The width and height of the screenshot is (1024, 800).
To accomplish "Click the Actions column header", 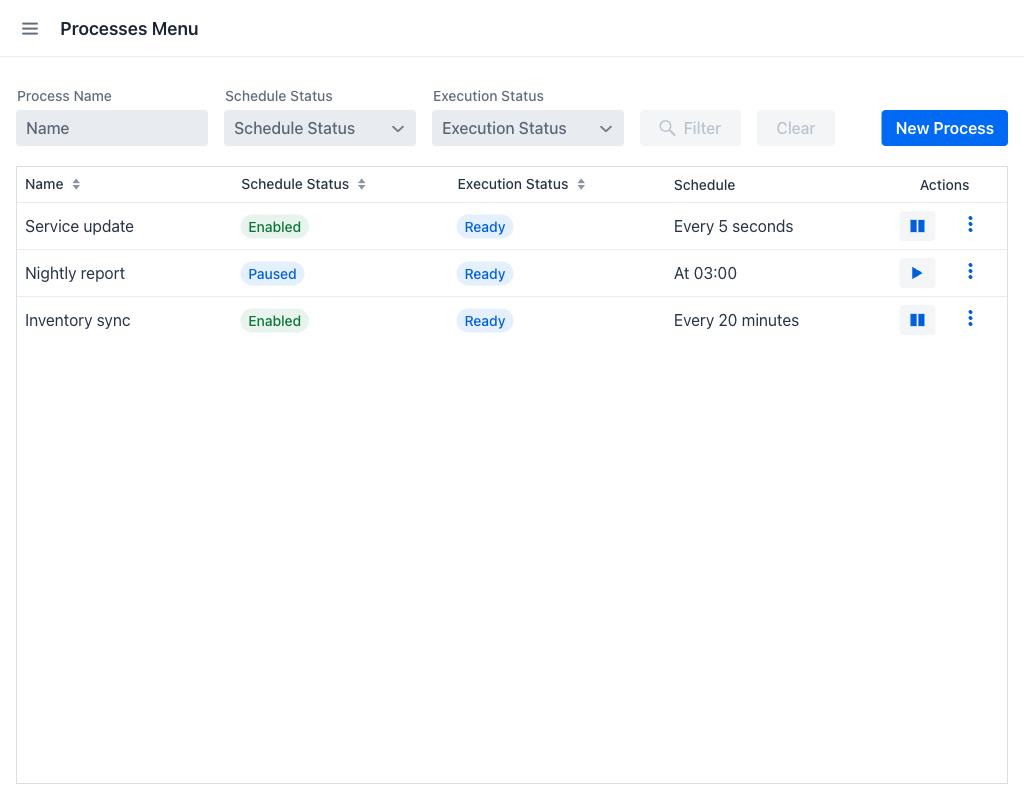I will point(944,185).
